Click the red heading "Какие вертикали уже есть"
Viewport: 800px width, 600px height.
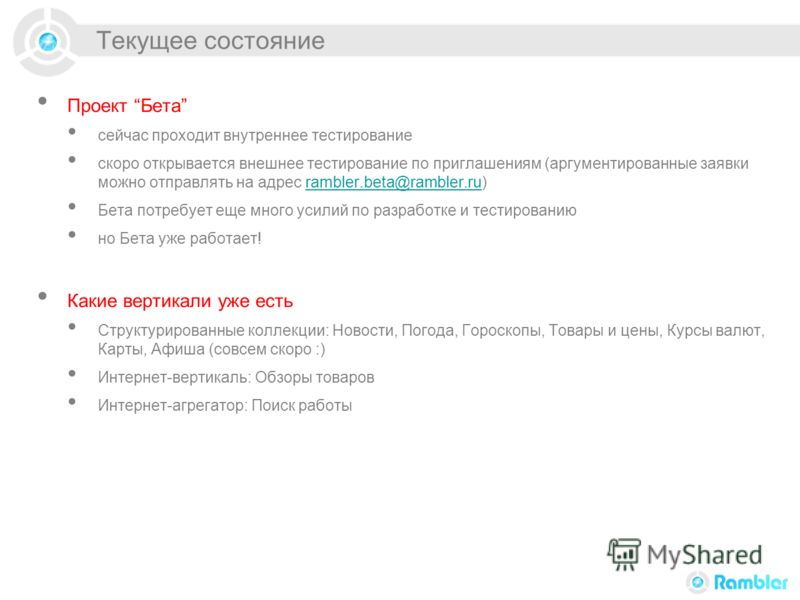(x=180, y=301)
